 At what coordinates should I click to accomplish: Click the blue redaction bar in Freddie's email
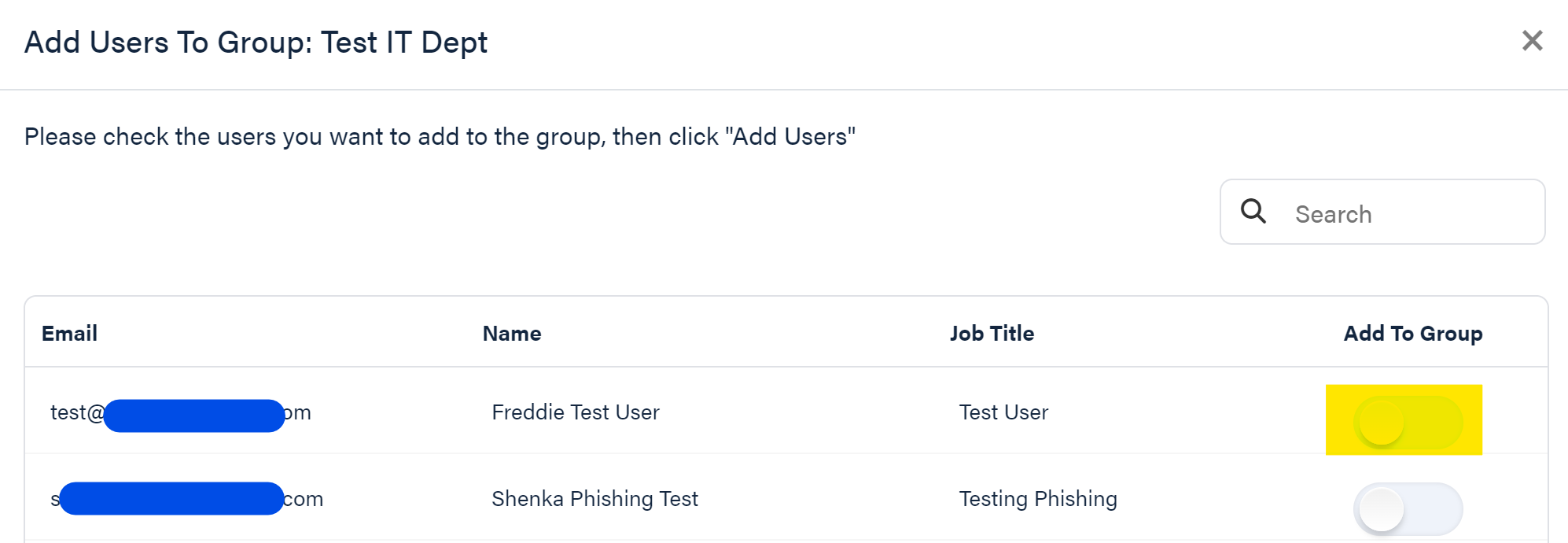pos(194,416)
